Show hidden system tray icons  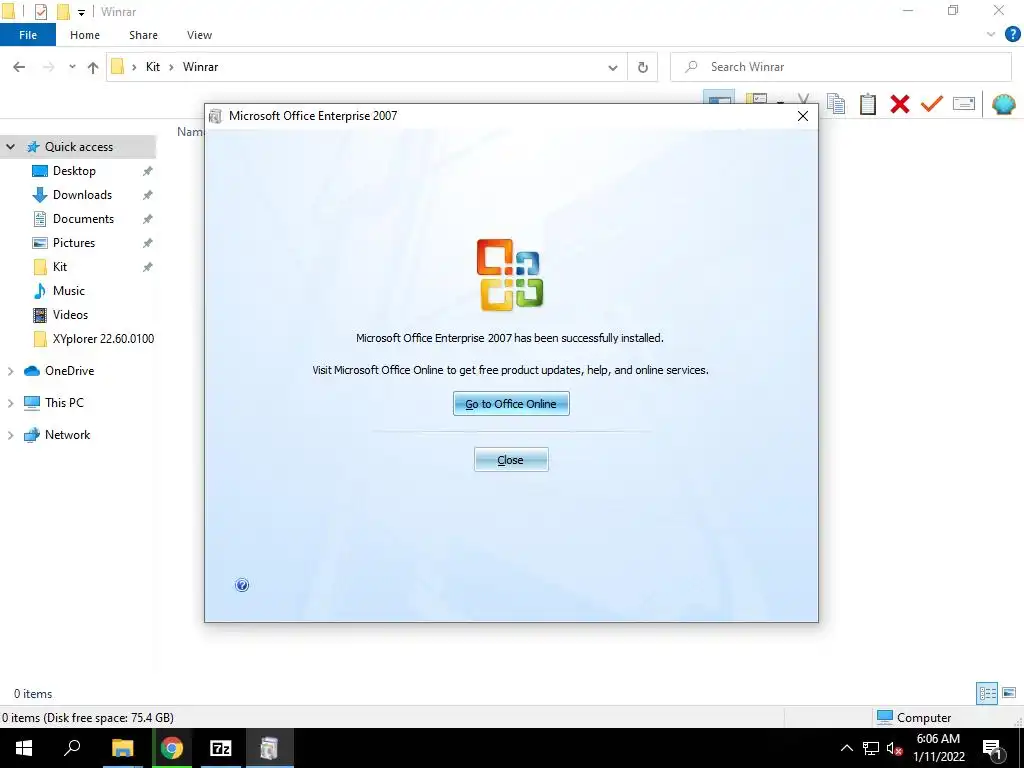[x=846, y=748]
